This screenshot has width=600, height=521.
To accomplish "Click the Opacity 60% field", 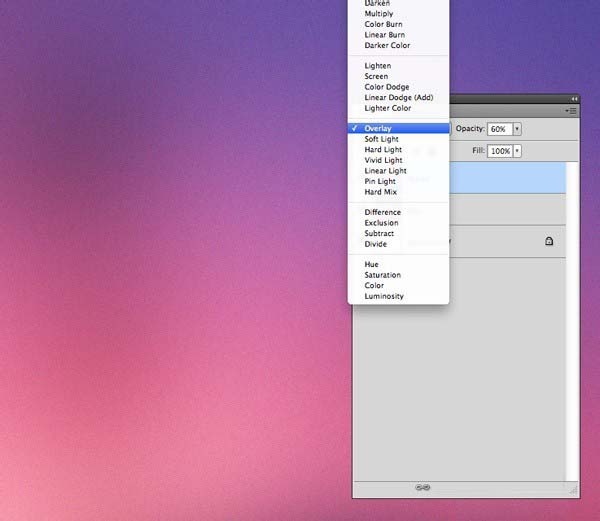I will click(x=500, y=129).
